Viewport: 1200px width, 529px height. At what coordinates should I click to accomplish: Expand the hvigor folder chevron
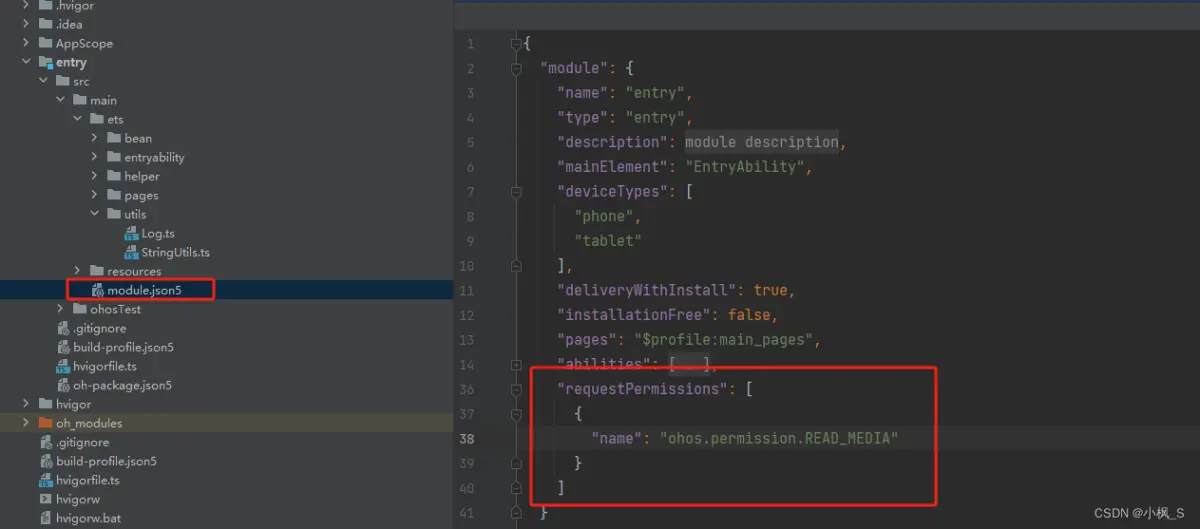pyautogui.click(x=27, y=404)
